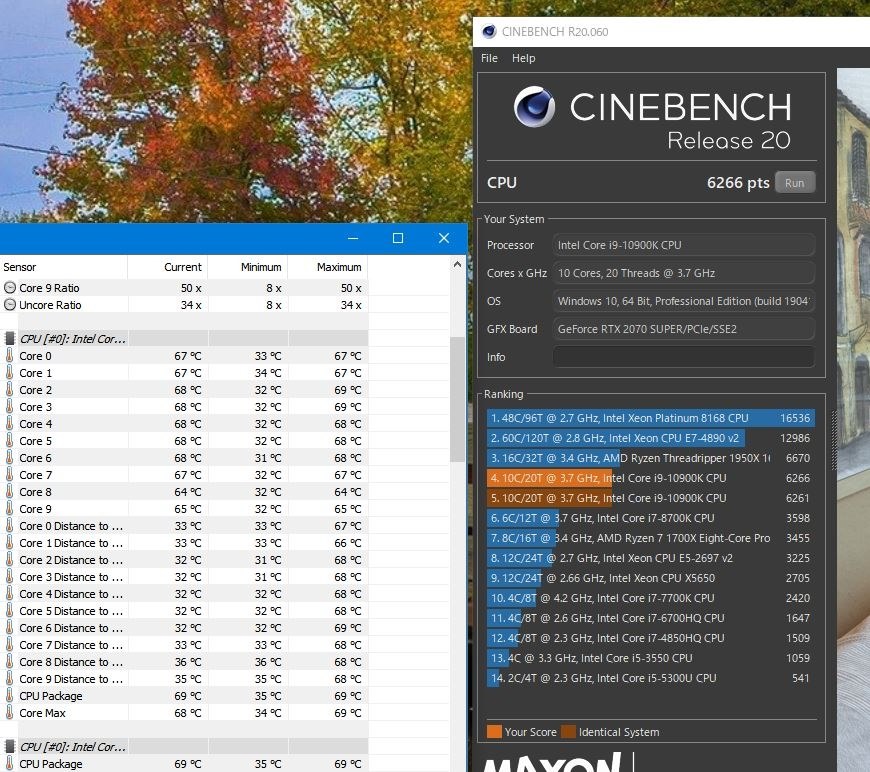Click the Core 4 thermometer icon
Image resolution: width=870 pixels, height=772 pixels.
point(9,423)
